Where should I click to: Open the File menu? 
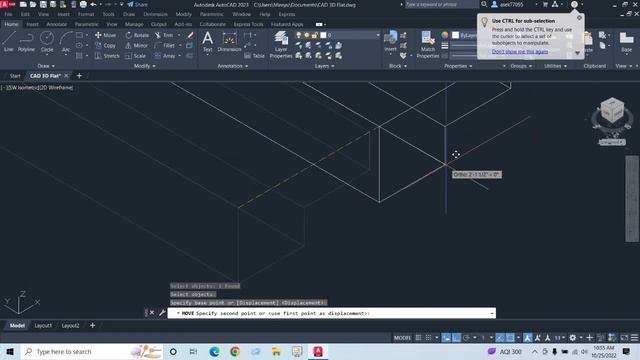point(8,14)
